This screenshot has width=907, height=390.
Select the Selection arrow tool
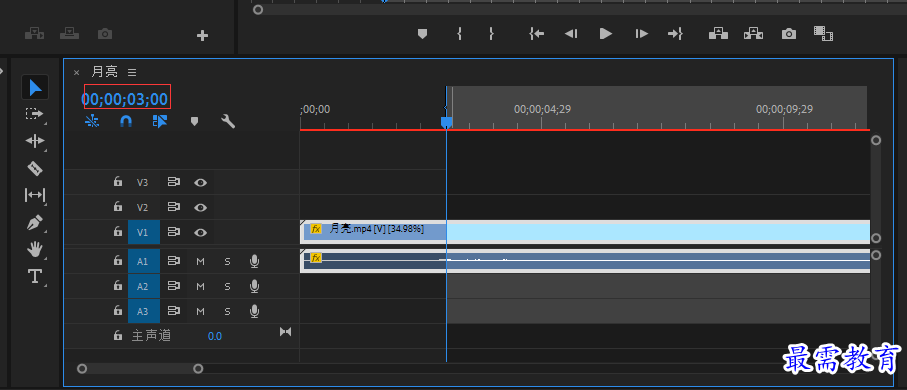click(x=35, y=87)
